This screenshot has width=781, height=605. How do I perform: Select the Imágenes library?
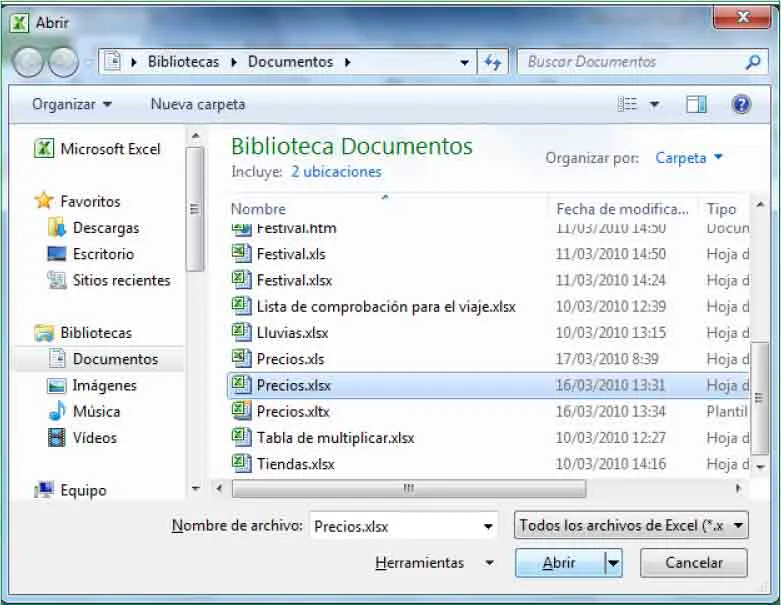tap(104, 385)
